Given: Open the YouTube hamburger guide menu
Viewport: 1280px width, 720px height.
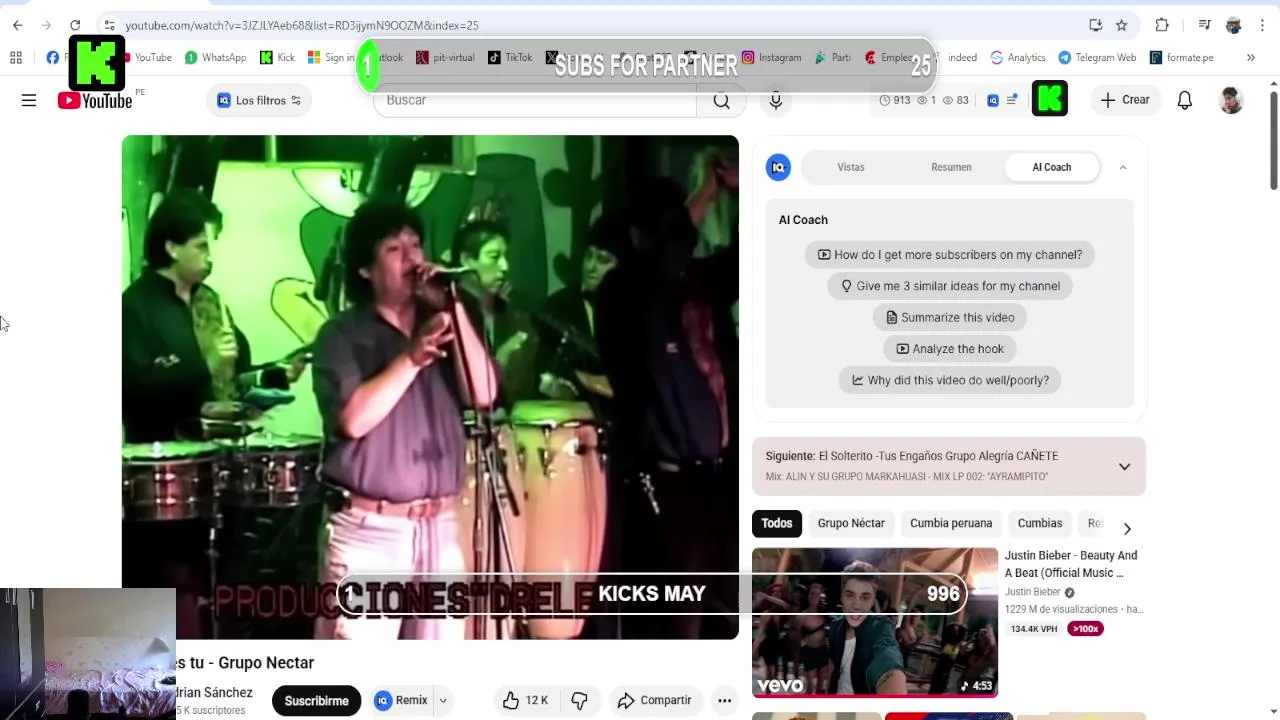Looking at the screenshot, I should [x=29, y=100].
